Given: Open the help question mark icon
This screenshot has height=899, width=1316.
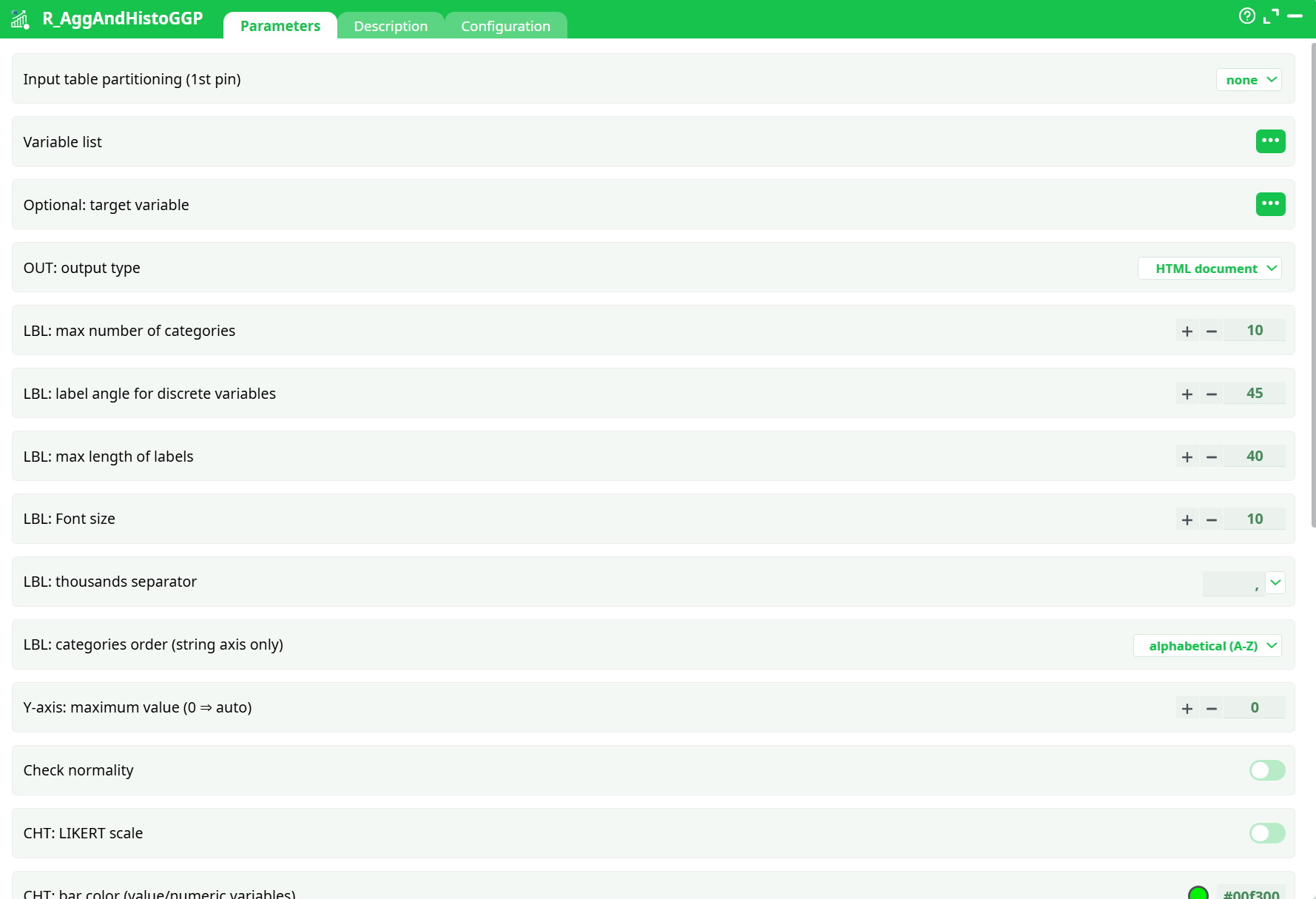Looking at the screenshot, I should point(1247,16).
